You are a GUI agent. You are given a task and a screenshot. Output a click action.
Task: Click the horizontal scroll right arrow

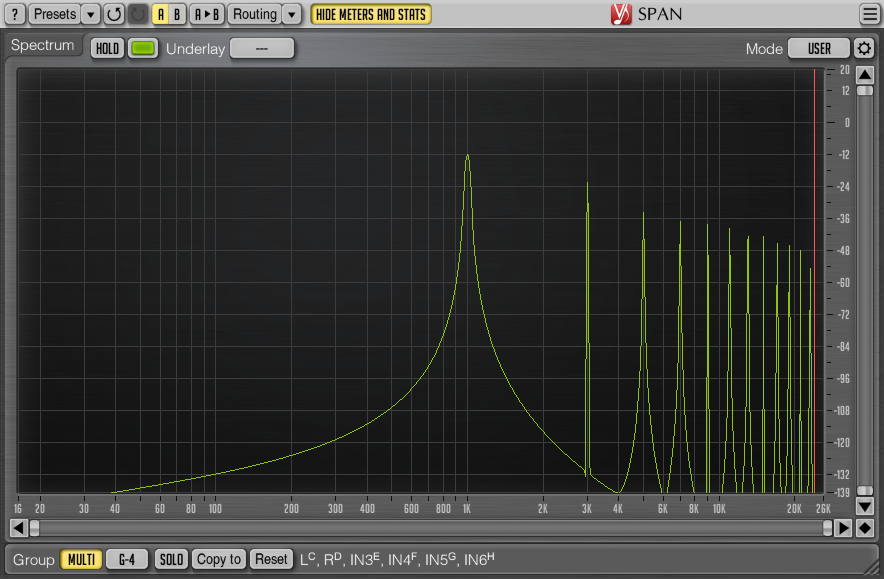tap(843, 528)
